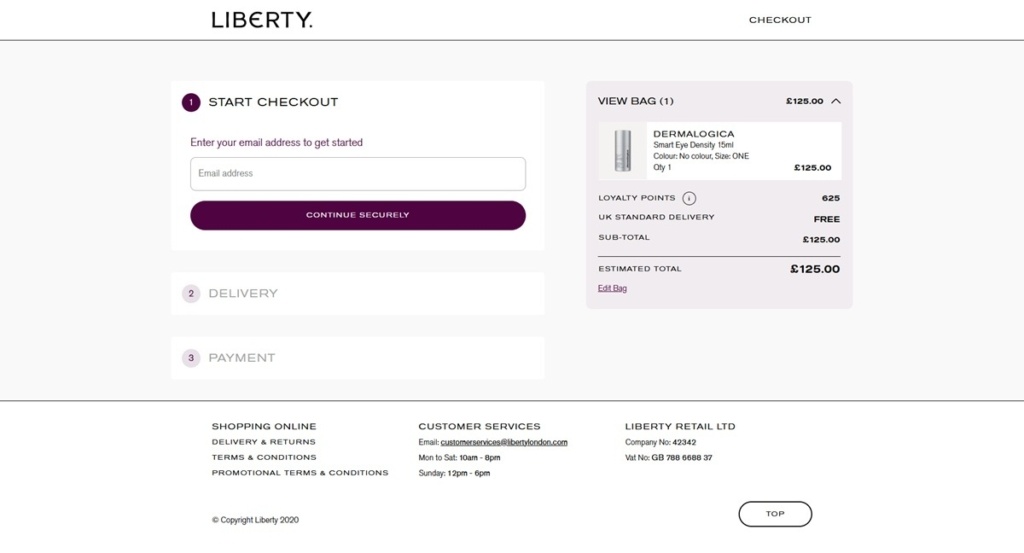Click the customer services email link

click(504, 442)
